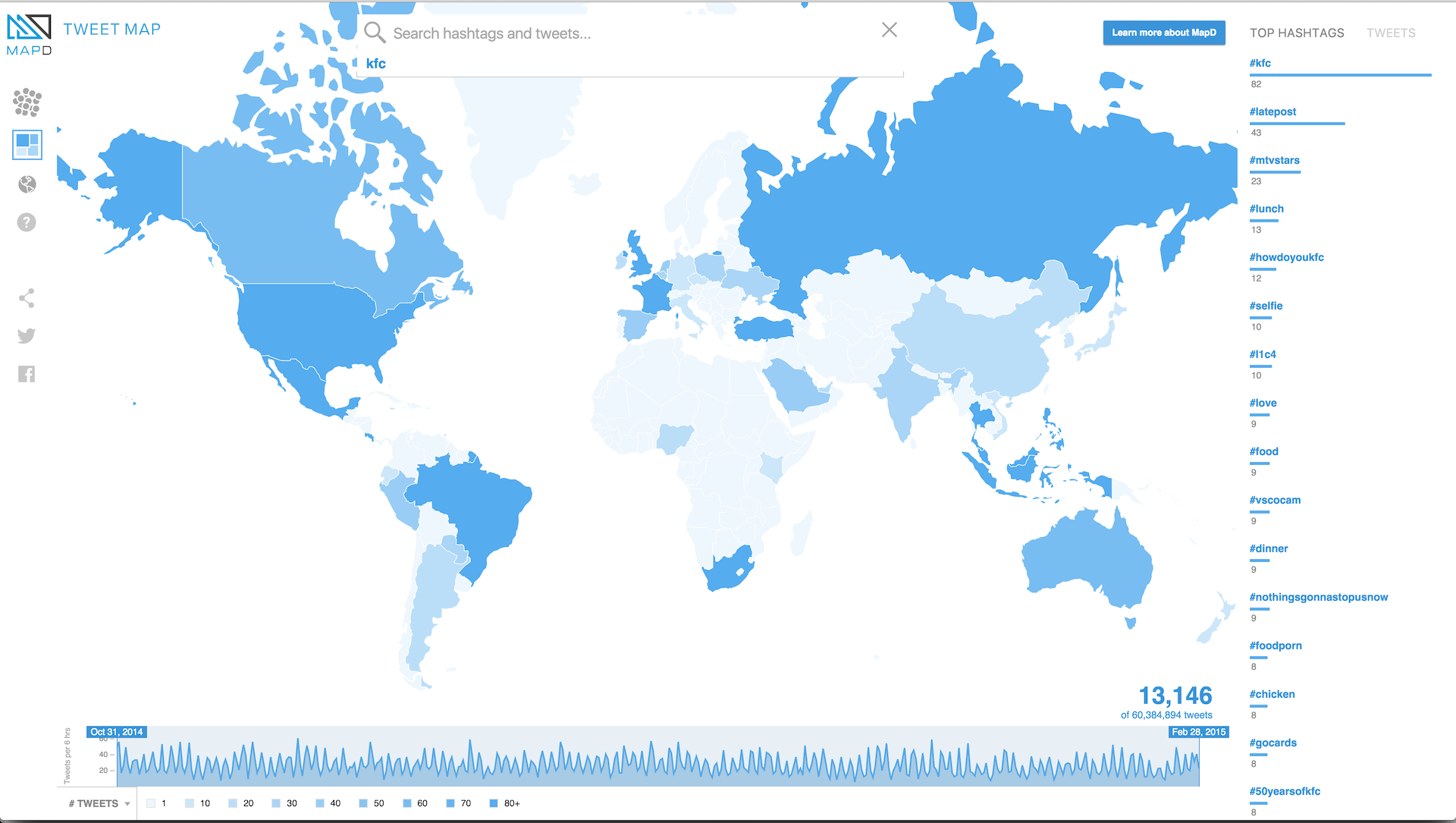Select the #lunch hashtag
The image size is (1456, 823).
pyautogui.click(x=1267, y=209)
